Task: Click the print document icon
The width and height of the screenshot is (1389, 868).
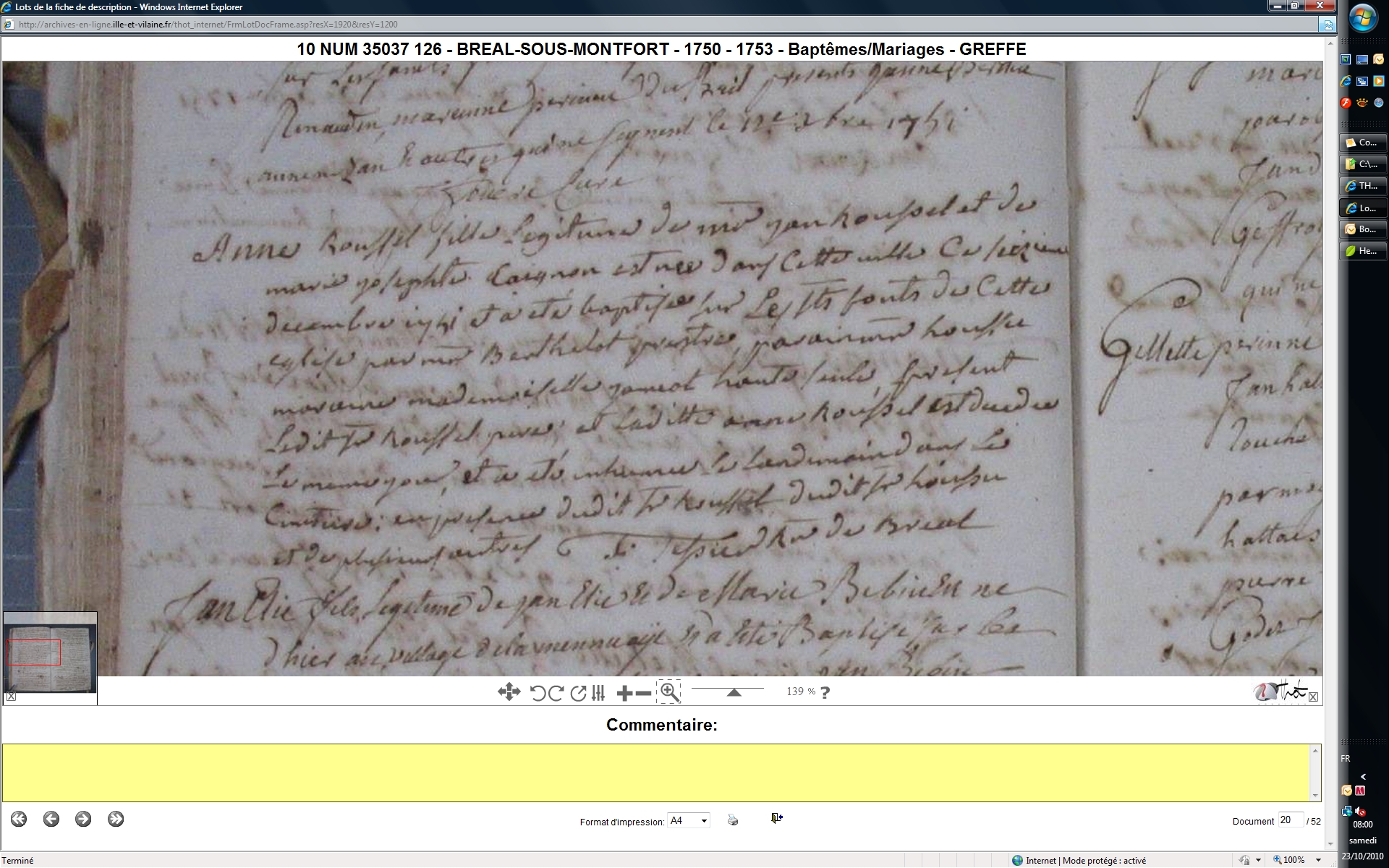Action: coord(733,820)
